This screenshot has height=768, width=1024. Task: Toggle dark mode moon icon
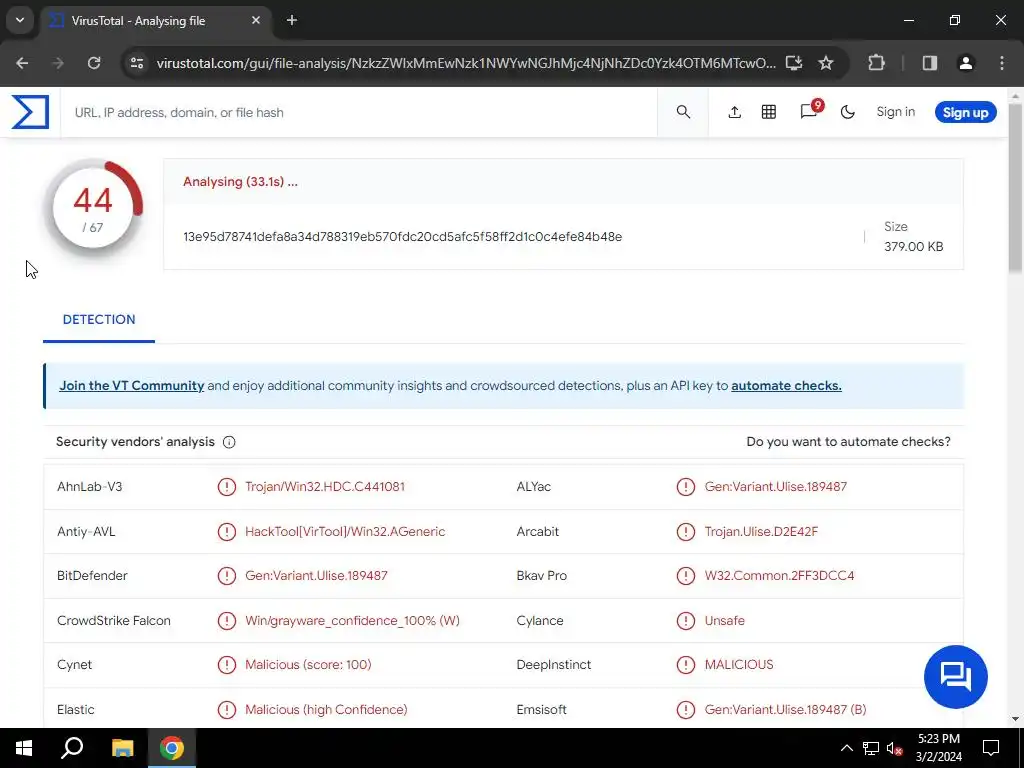tap(848, 112)
